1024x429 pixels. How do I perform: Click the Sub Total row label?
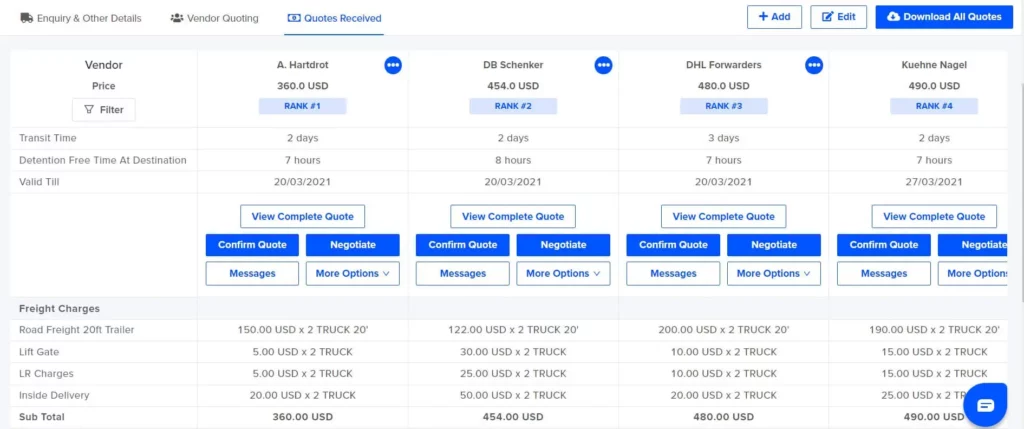42,417
